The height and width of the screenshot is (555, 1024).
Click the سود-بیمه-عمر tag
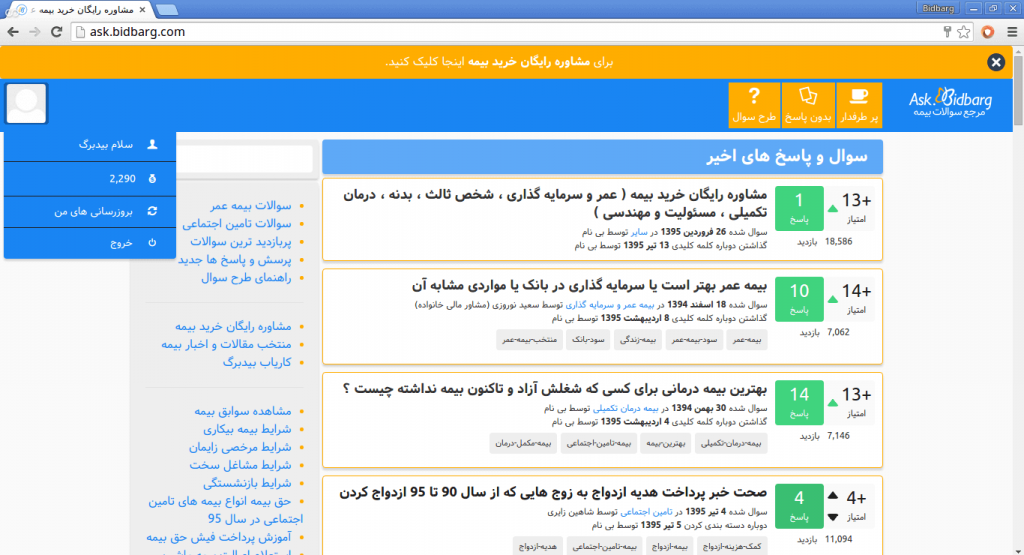(694, 340)
